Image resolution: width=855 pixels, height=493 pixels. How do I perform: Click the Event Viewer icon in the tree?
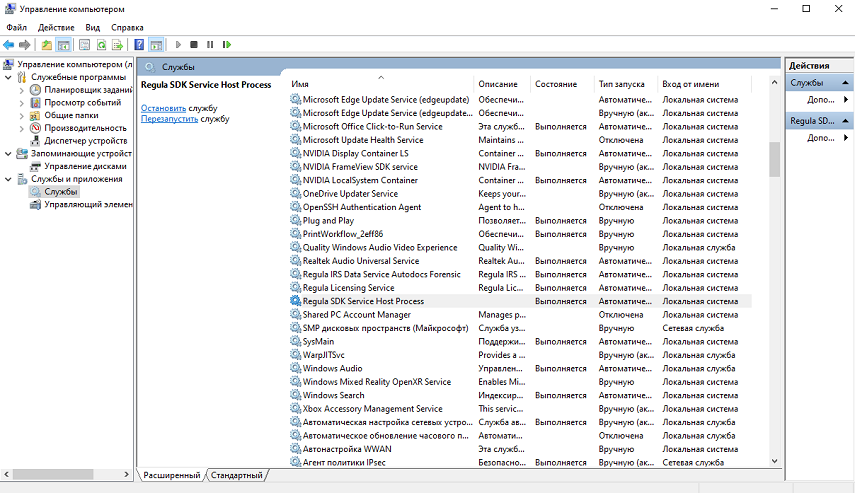click(35, 103)
